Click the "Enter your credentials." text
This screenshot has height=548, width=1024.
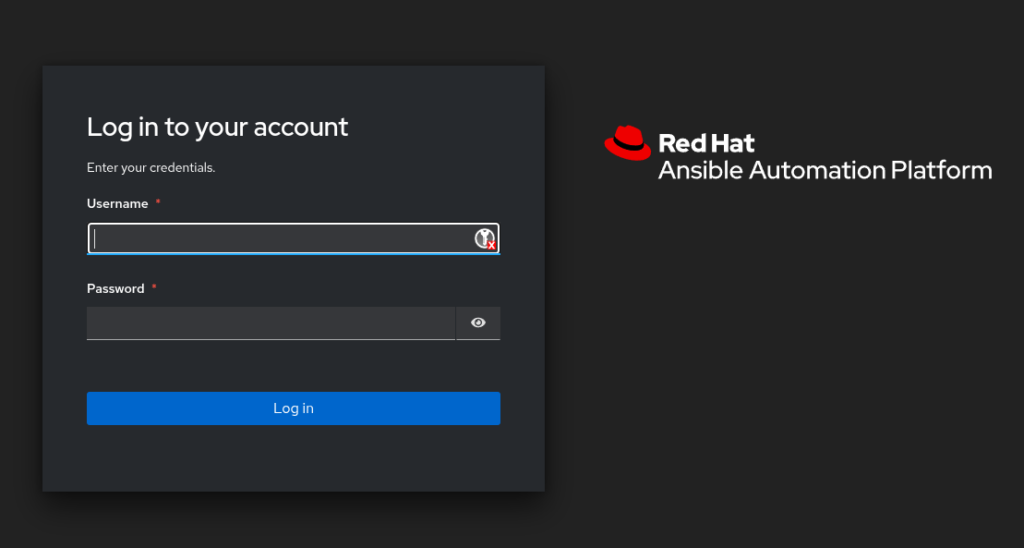click(x=151, y=168)
